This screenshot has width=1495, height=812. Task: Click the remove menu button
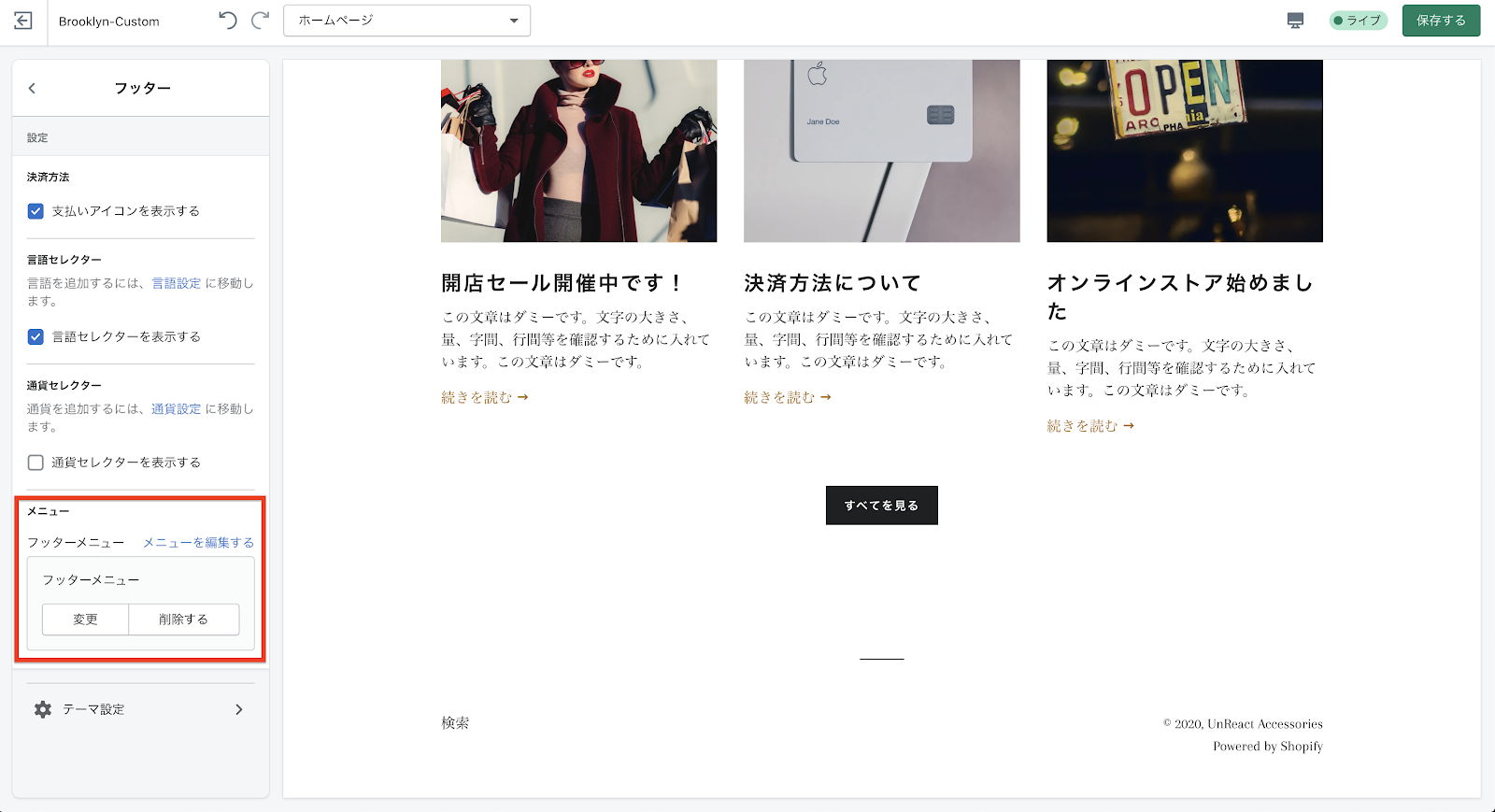pyautogui.click(x=183, y=620)
